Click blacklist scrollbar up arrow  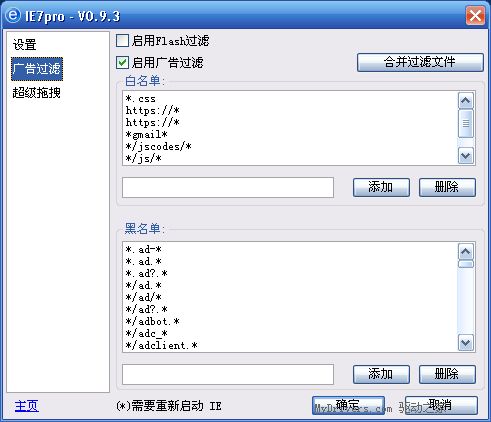pos(466,252)
